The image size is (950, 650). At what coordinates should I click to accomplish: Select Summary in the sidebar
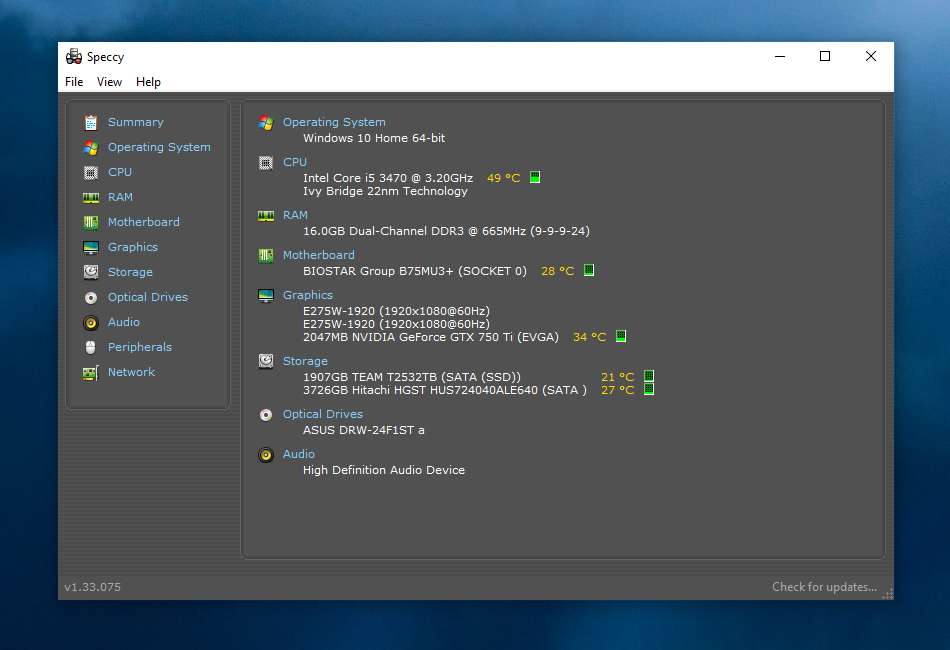(x=136, y=122)
